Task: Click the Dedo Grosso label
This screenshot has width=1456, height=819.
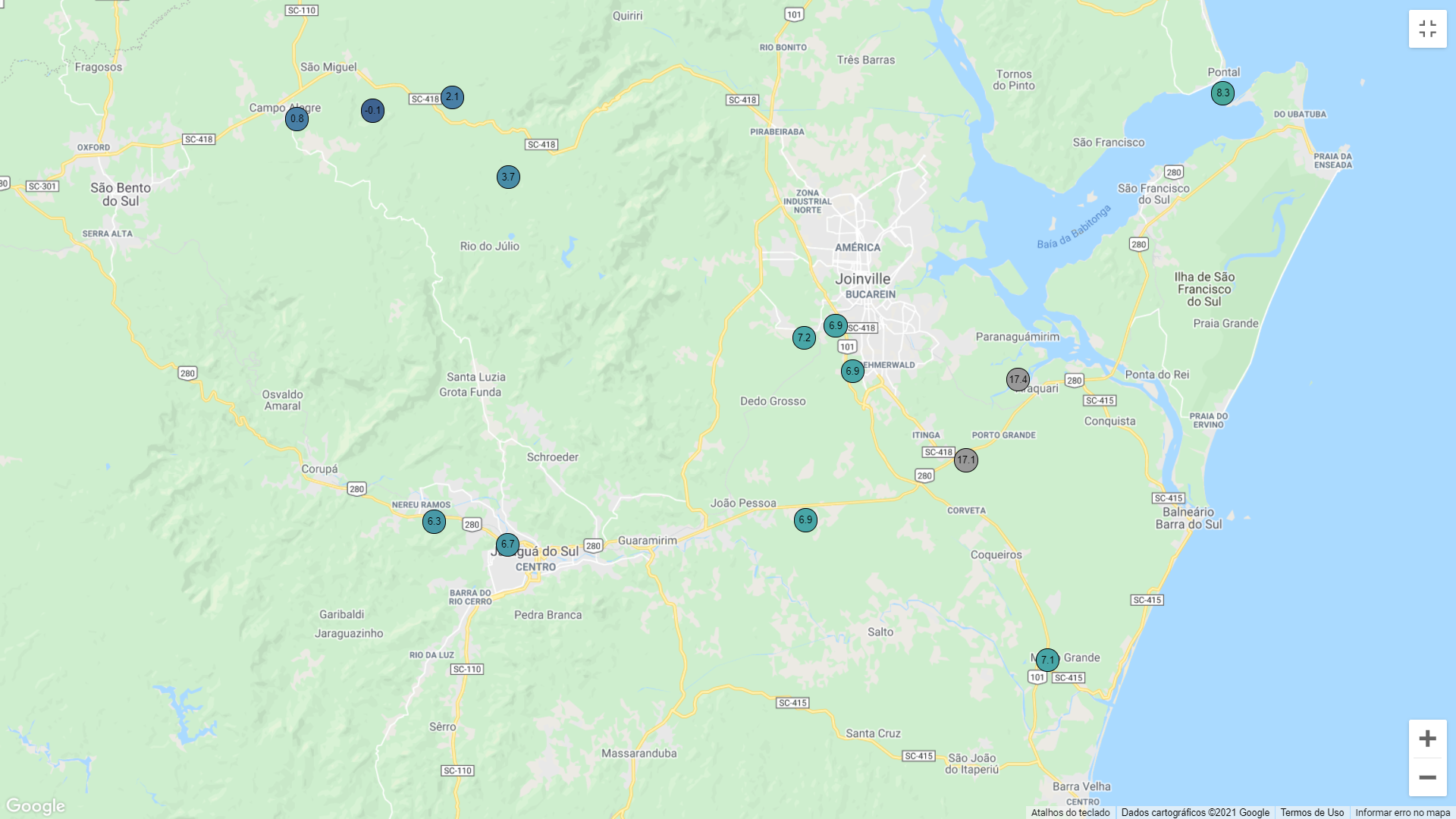Action: coord(773,402)
